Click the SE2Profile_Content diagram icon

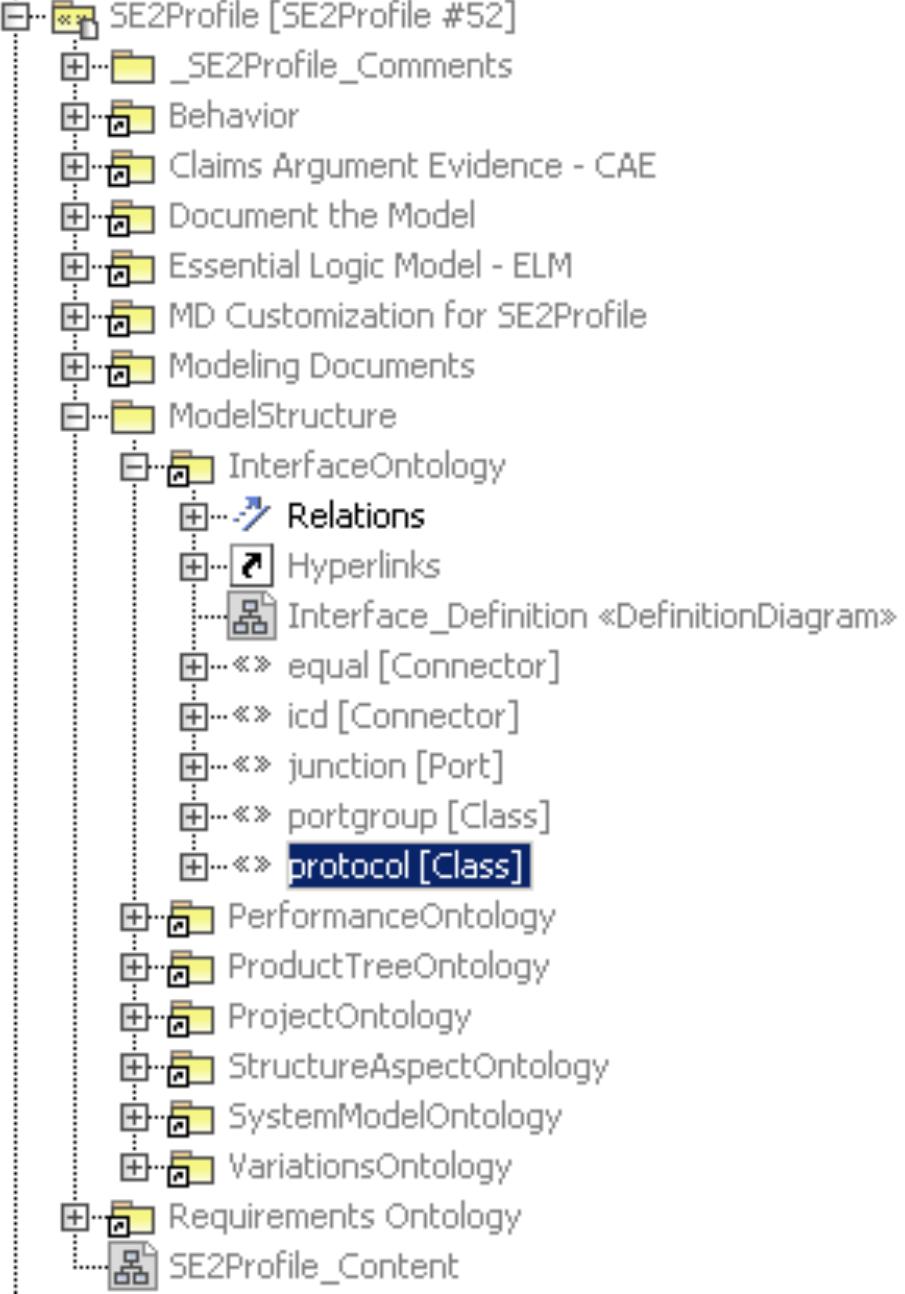[x=135, y=1267]
